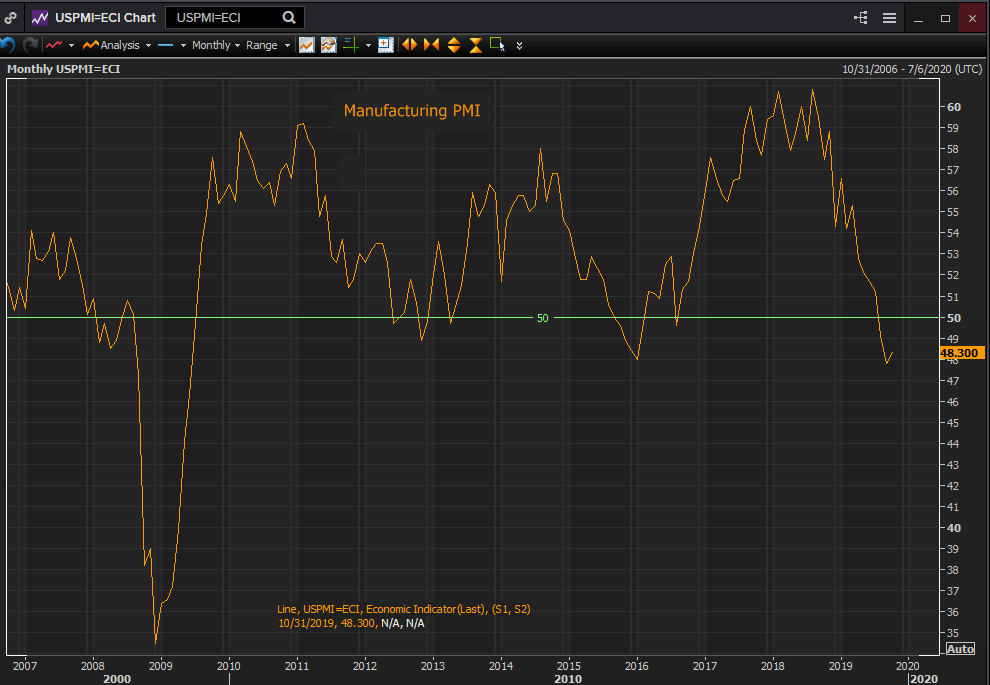
Task: Open the Analysis dropdown
Action: (x=118, y=45)
